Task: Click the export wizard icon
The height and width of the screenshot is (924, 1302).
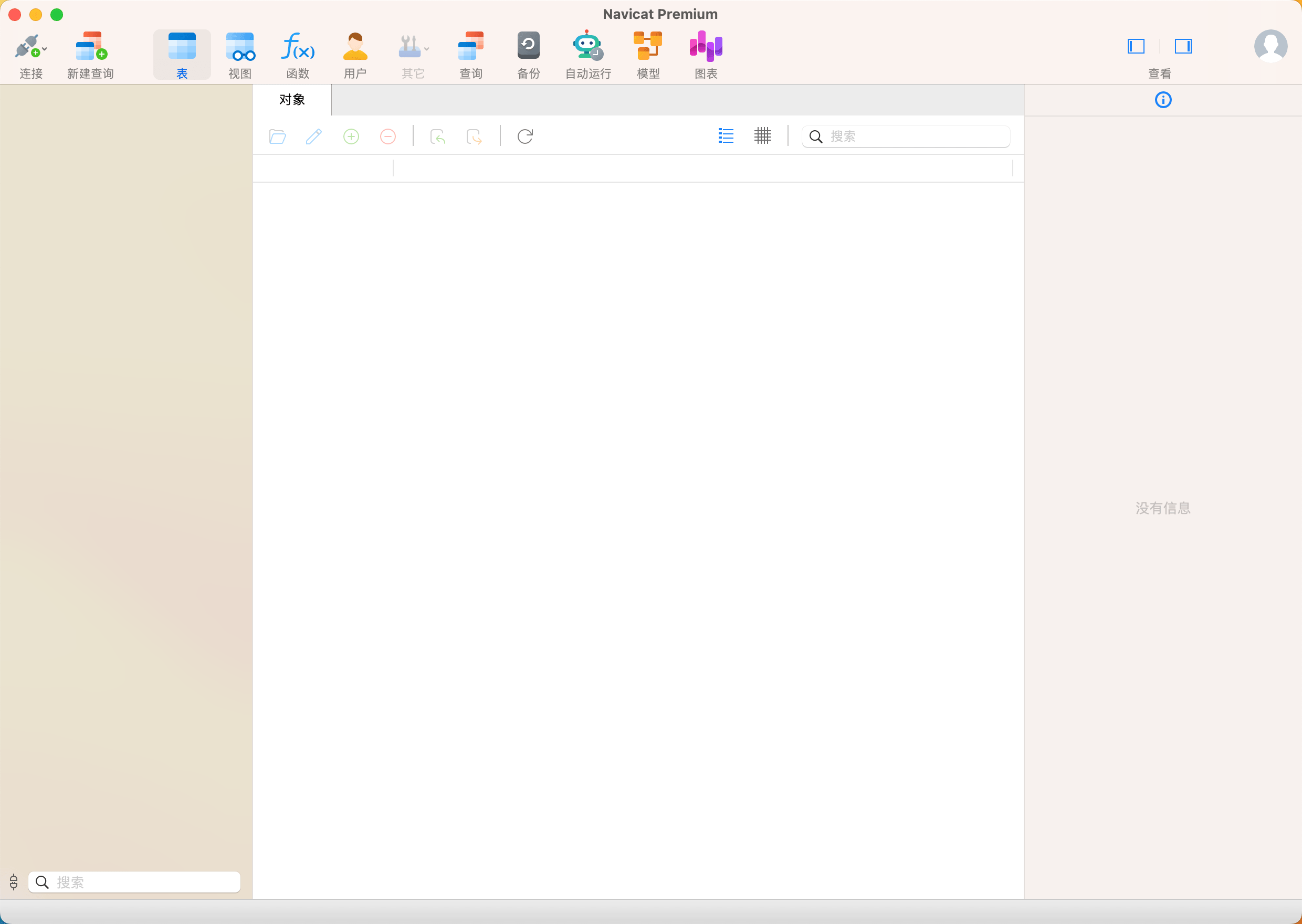Action: tap(474, 136)
